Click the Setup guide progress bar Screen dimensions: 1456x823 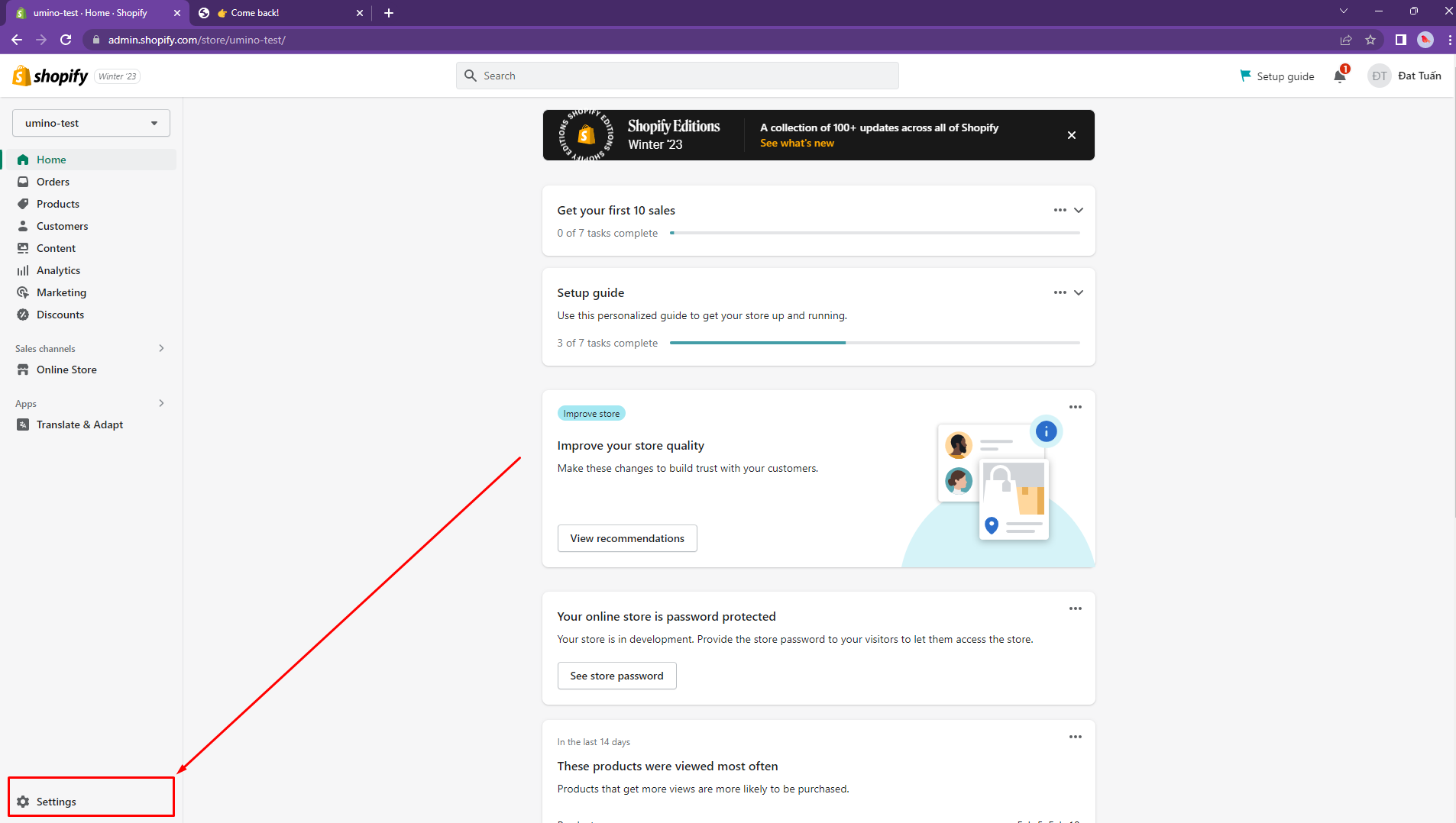(875, 343)
